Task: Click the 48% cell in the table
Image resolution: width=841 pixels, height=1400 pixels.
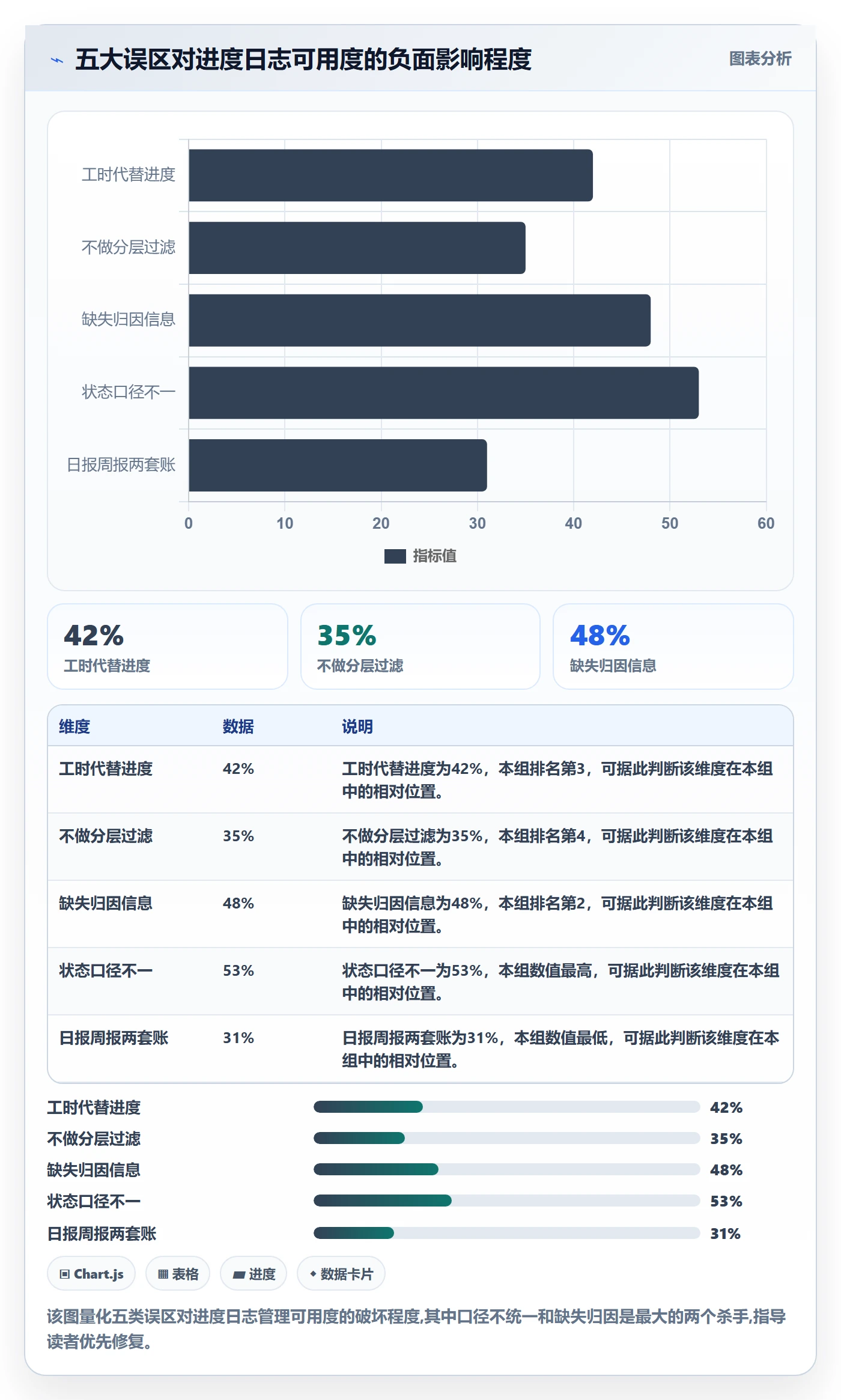Action: pos(238,903)
